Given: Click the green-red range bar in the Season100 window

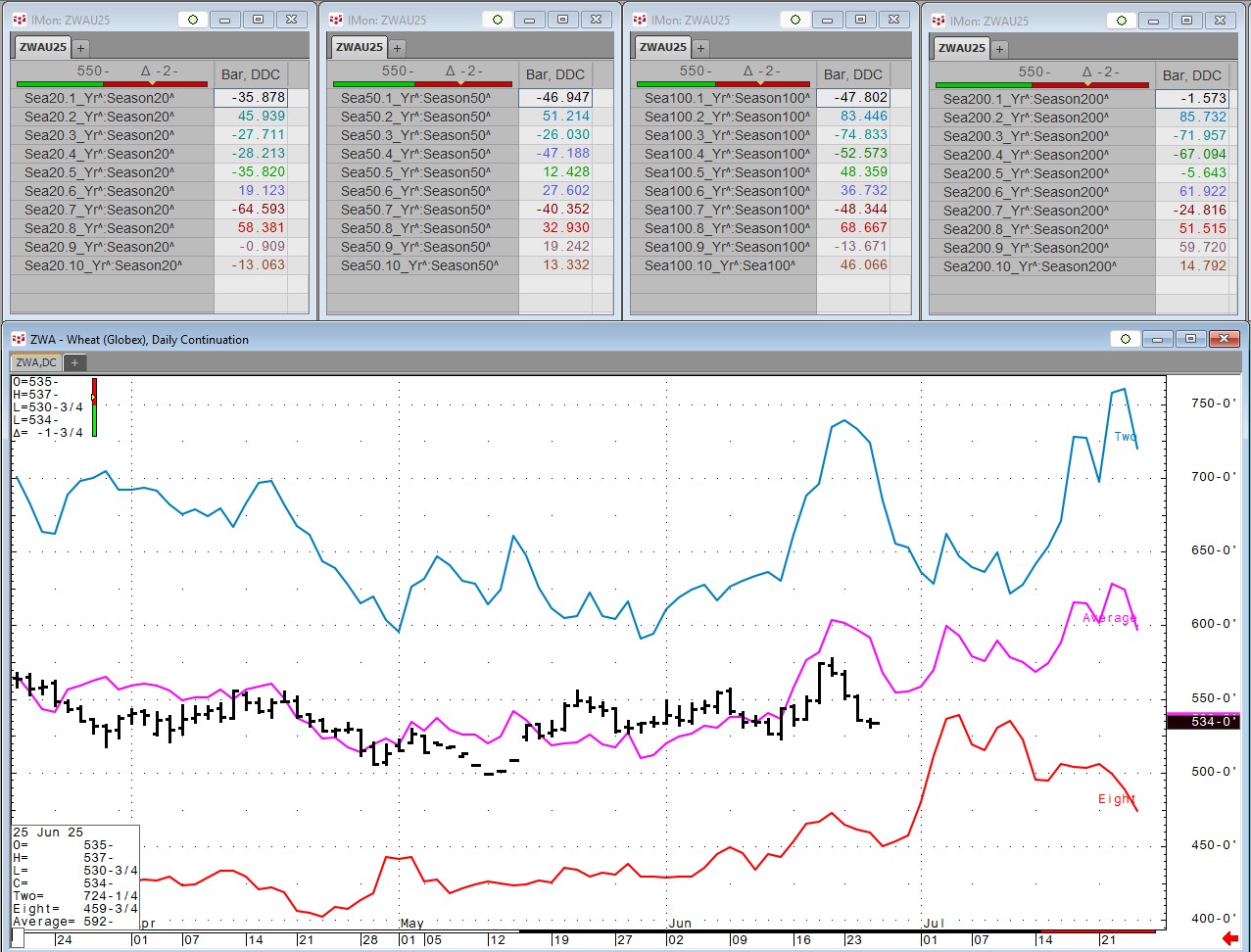Looking at the screenshot, I should [x=724, y=84].
